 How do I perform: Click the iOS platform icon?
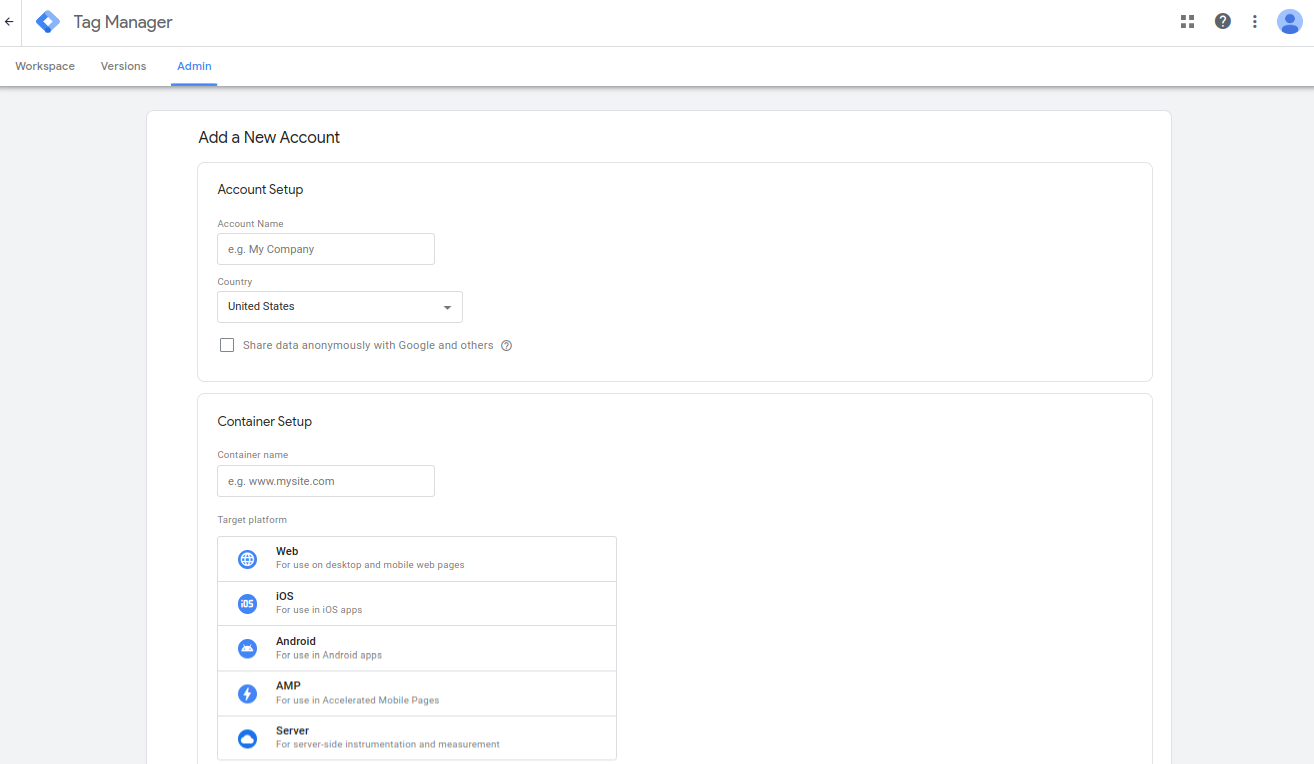247,603
